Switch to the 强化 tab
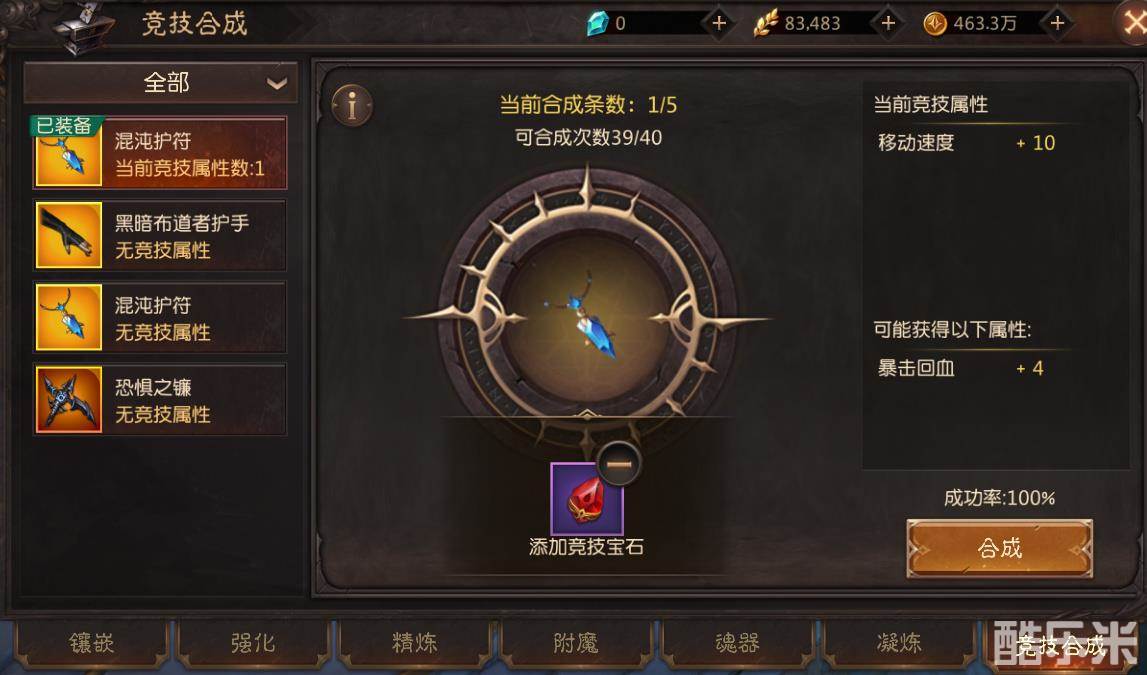Image resolution: width=1147 pixels, height=675 pixels. [253, 644]
